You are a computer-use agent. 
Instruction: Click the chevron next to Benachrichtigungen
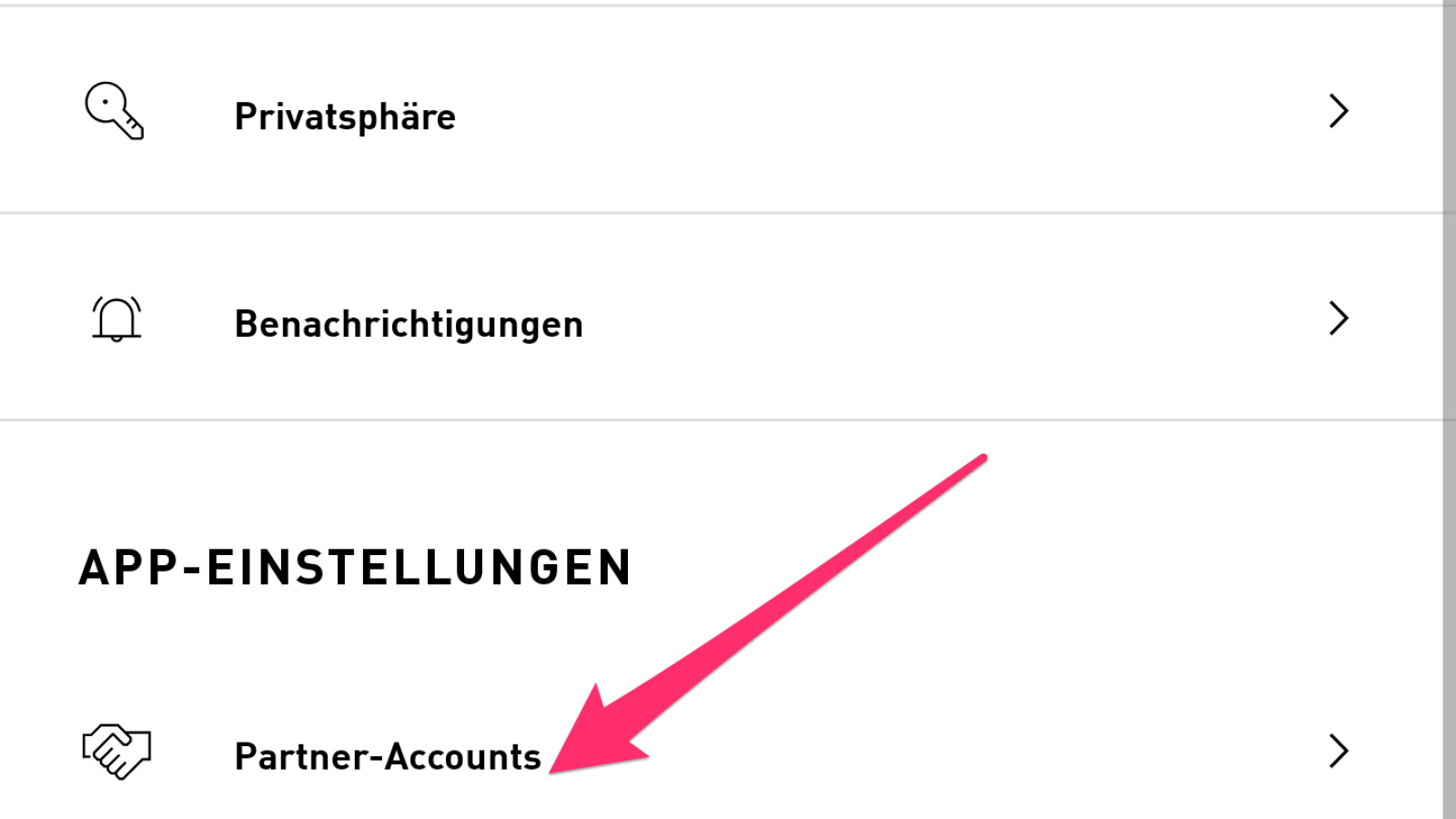coord(1338,318)
